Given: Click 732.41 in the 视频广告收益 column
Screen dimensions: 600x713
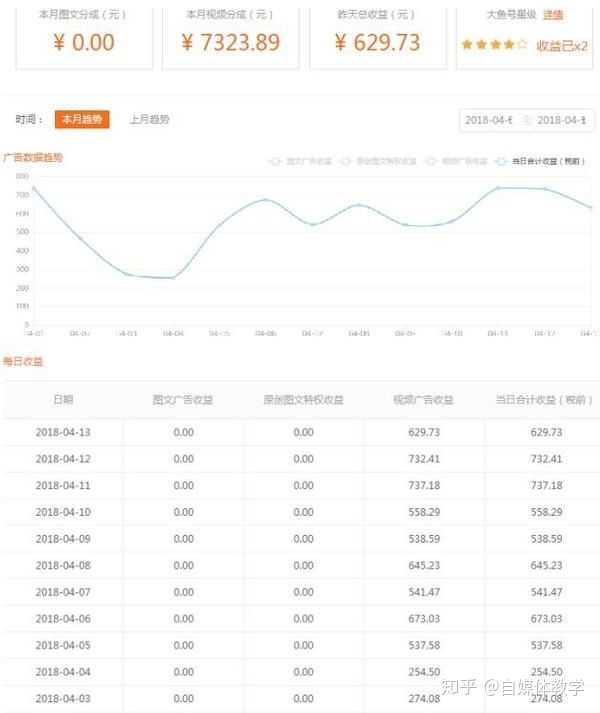Looking at the screenshot, I should coord(424,459).
